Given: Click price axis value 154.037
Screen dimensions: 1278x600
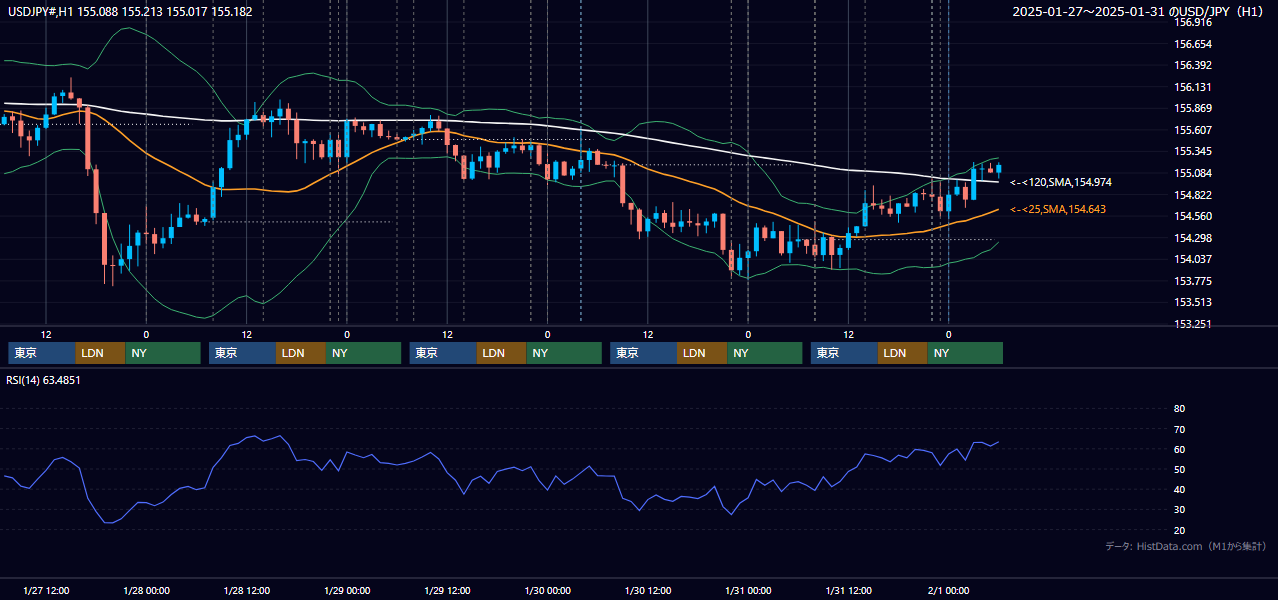Looking at the screenshot, I should (x=1192, y=259).
